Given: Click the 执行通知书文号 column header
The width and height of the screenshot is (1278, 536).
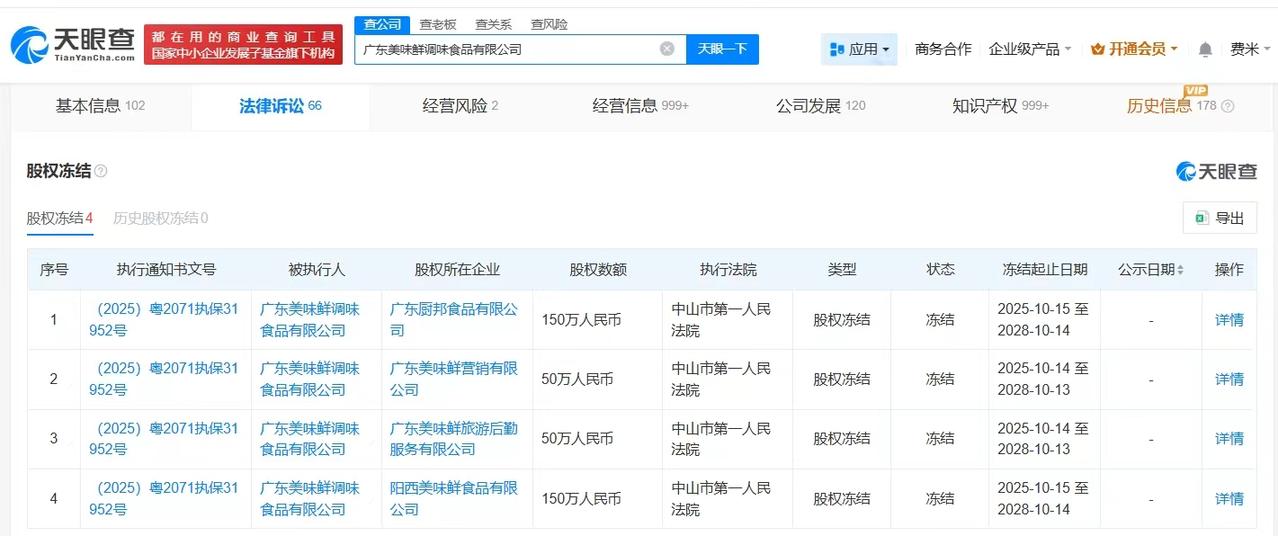Looking at the screenshot, I should [x=166, y=270].
